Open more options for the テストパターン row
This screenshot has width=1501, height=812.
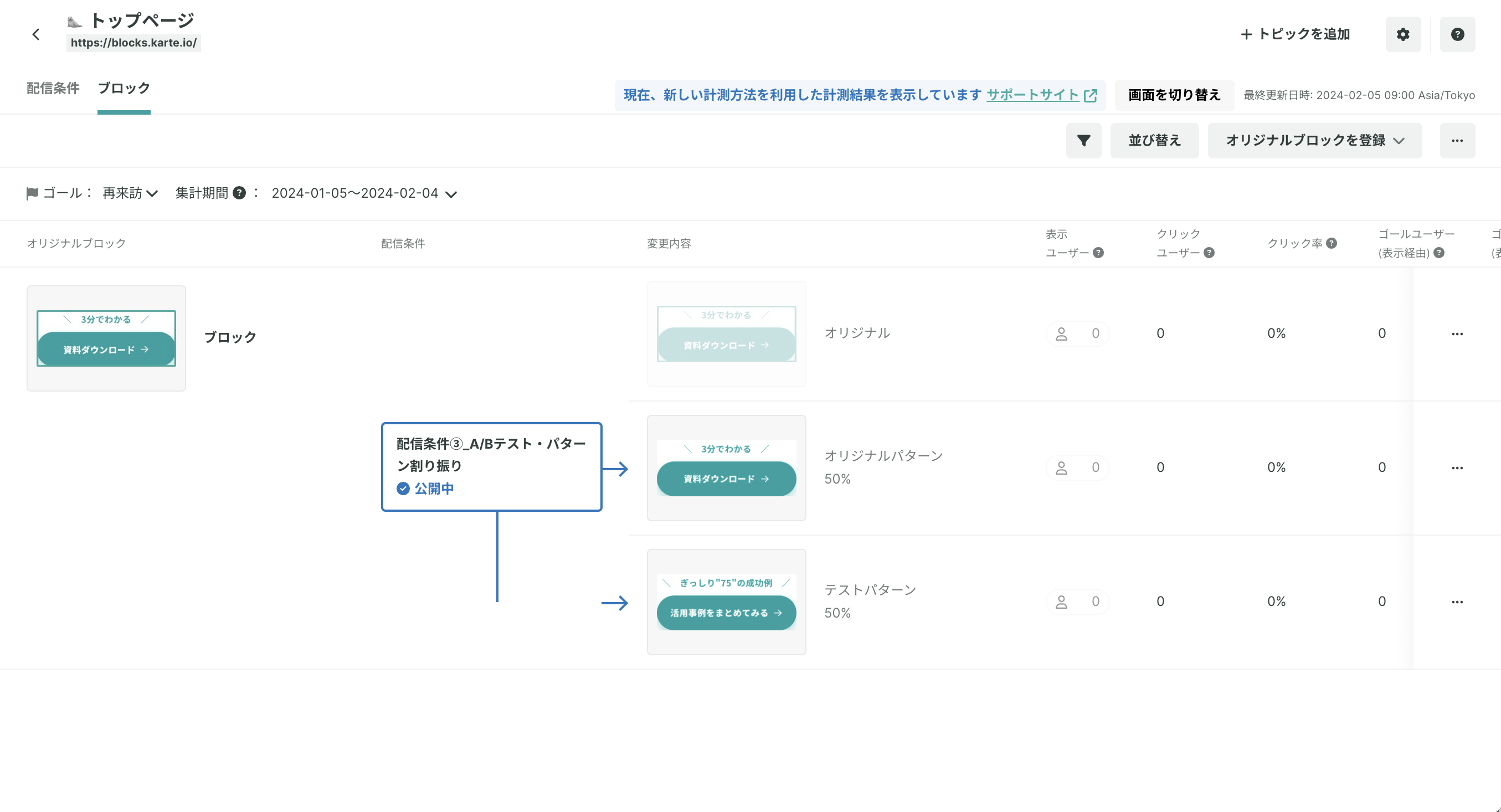point(1457,602)
